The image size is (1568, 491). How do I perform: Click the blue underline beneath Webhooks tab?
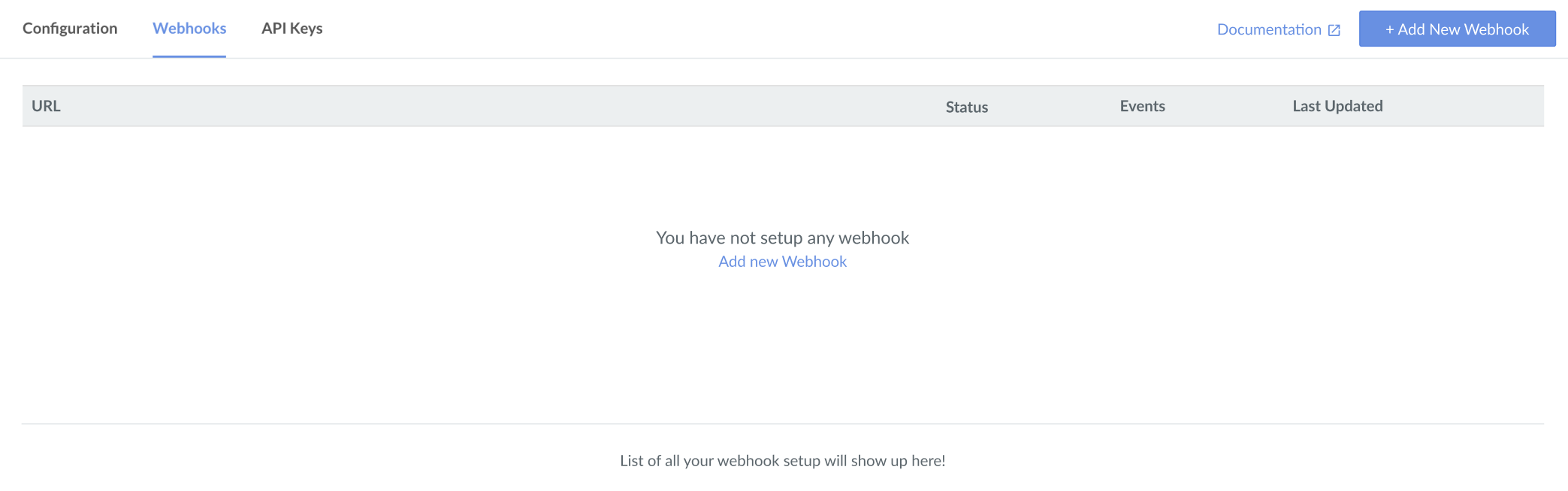(189, 56)
